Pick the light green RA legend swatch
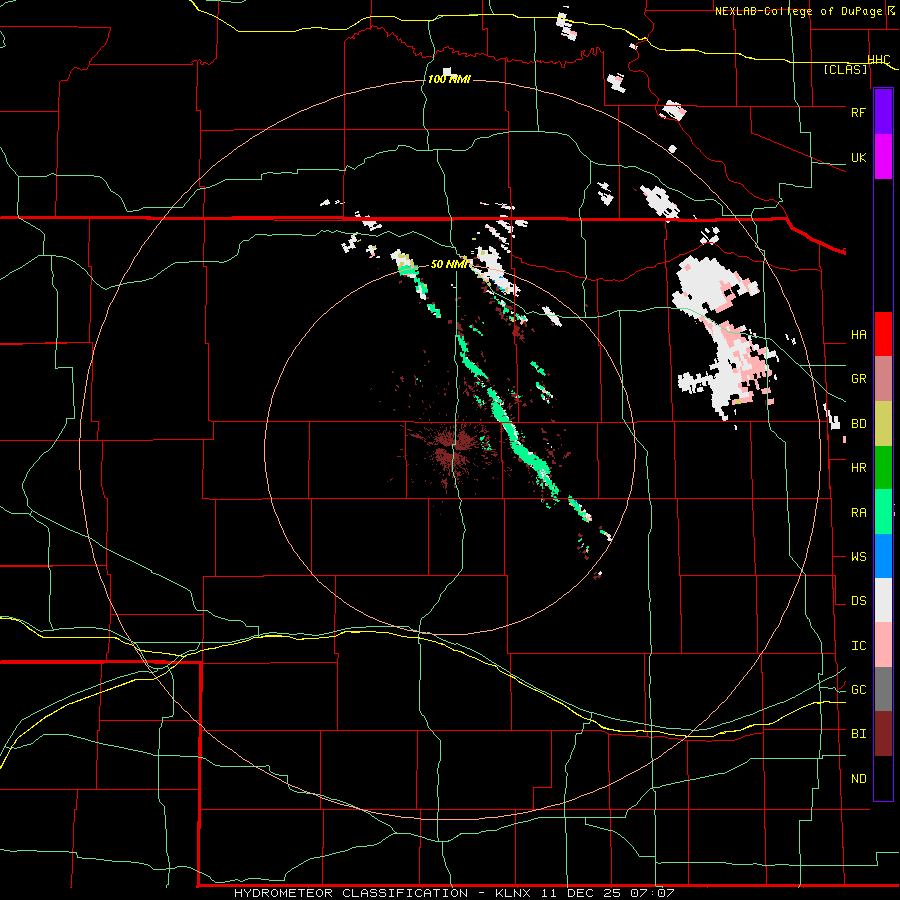The width and height of the screenshot is (900, 900). pos(883,512)
